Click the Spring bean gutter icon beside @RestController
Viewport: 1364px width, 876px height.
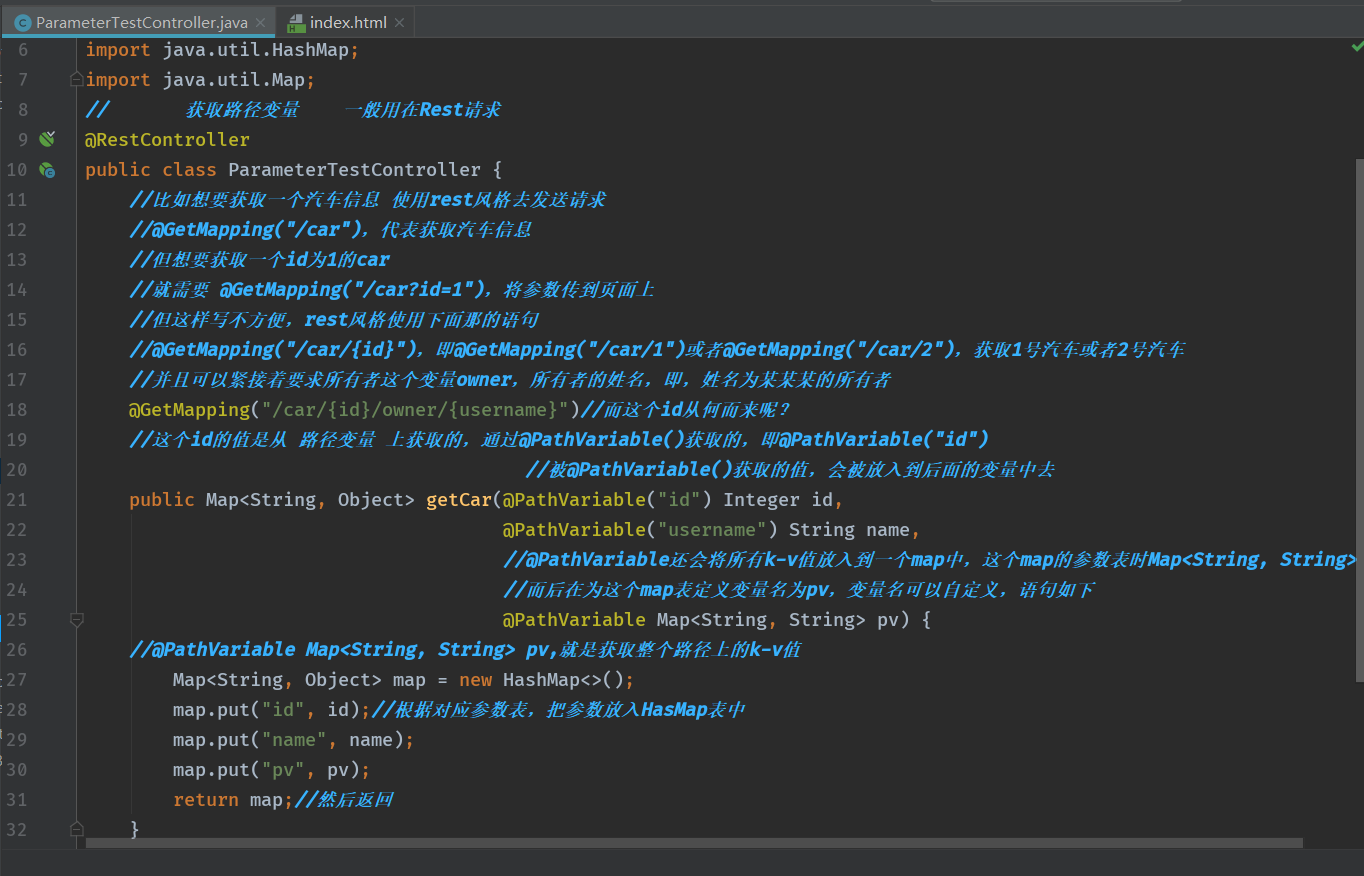click(47, 139)
